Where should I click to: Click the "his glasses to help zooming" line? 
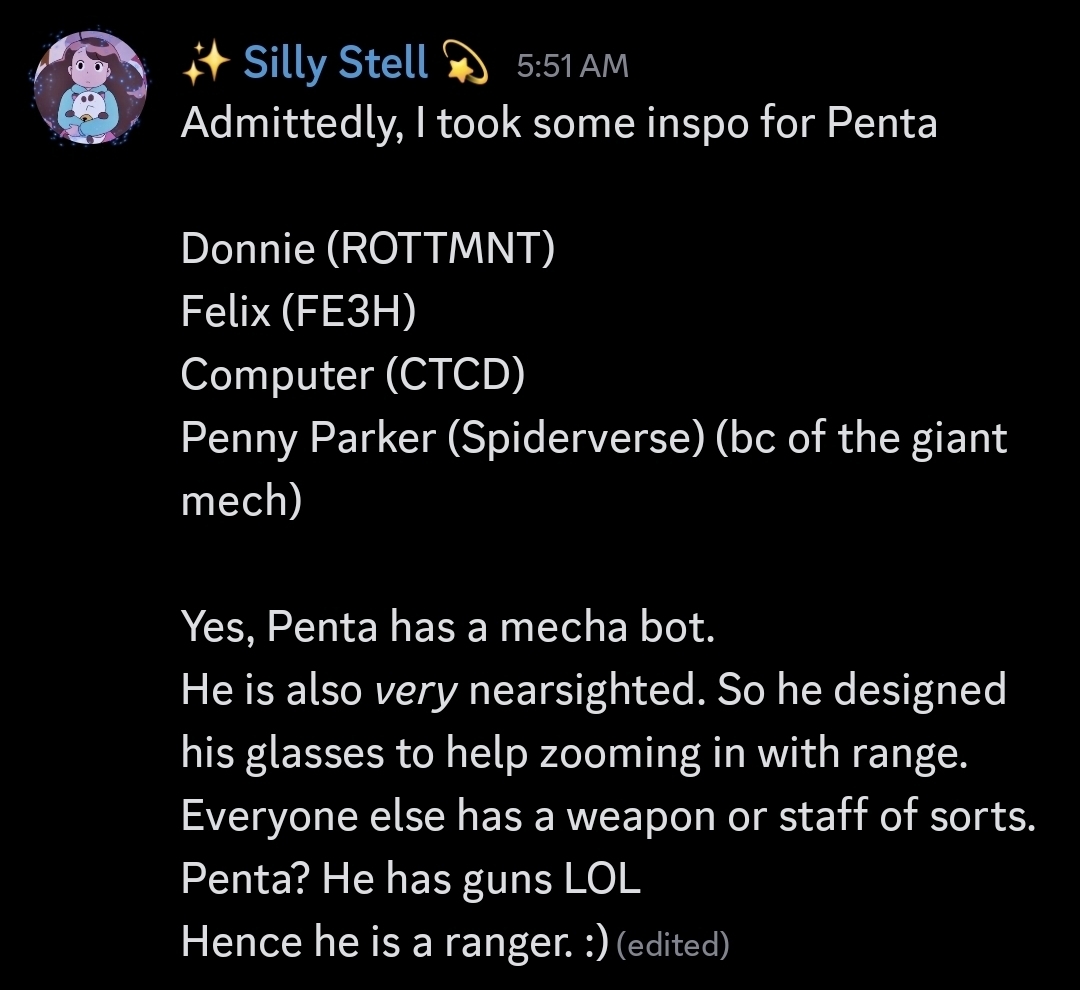575,754
